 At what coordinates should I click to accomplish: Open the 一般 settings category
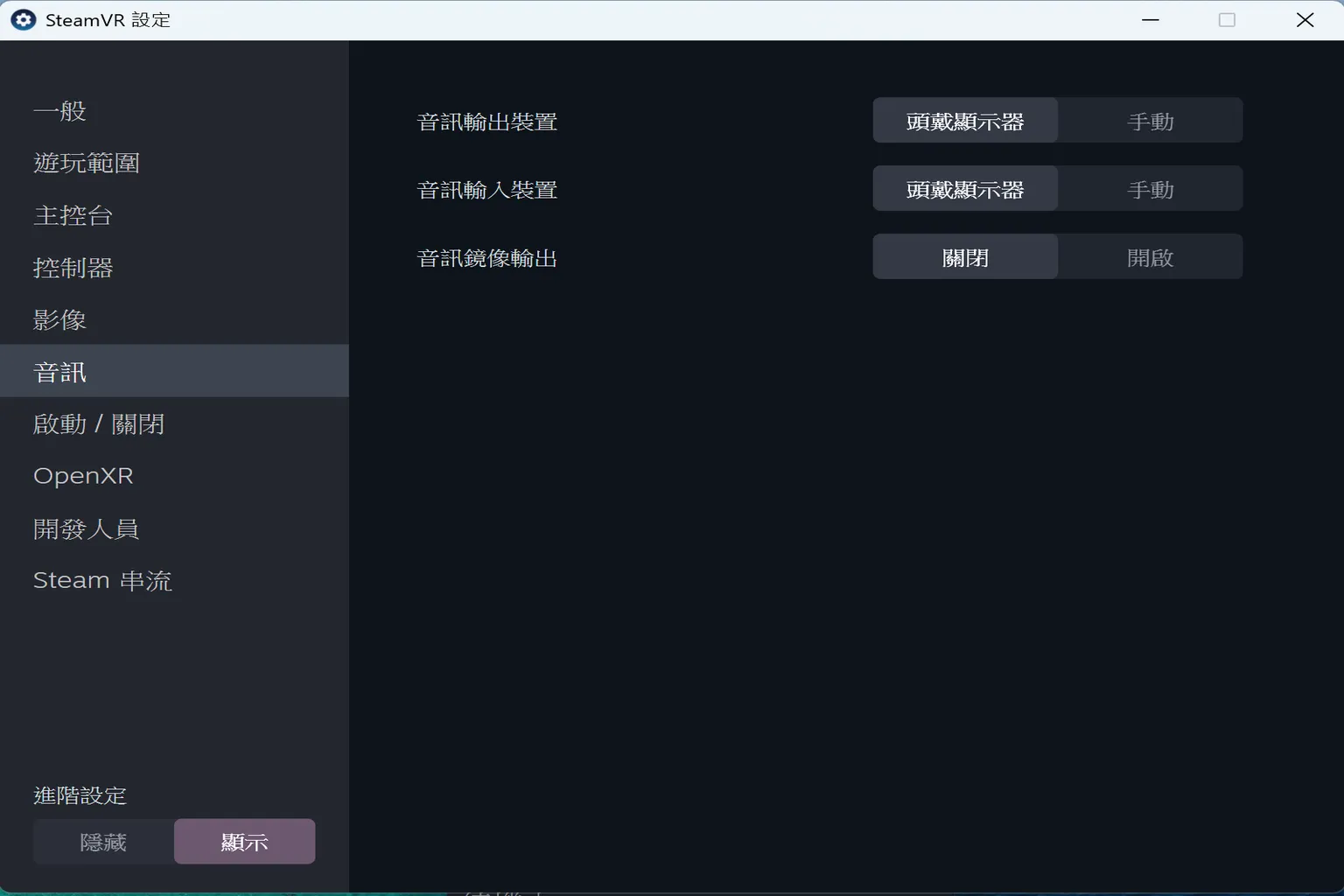tap(59, 110)
